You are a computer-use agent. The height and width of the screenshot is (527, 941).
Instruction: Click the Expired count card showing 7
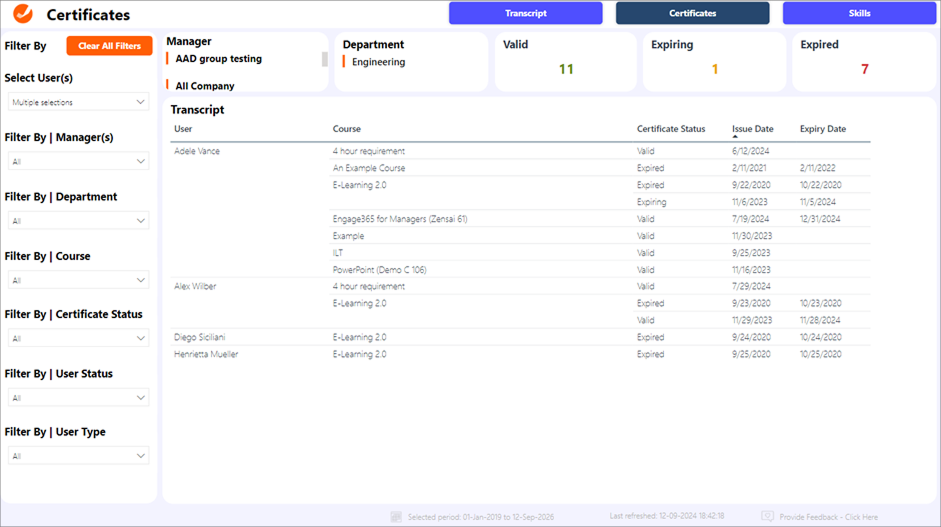click(x=864, y=62)
